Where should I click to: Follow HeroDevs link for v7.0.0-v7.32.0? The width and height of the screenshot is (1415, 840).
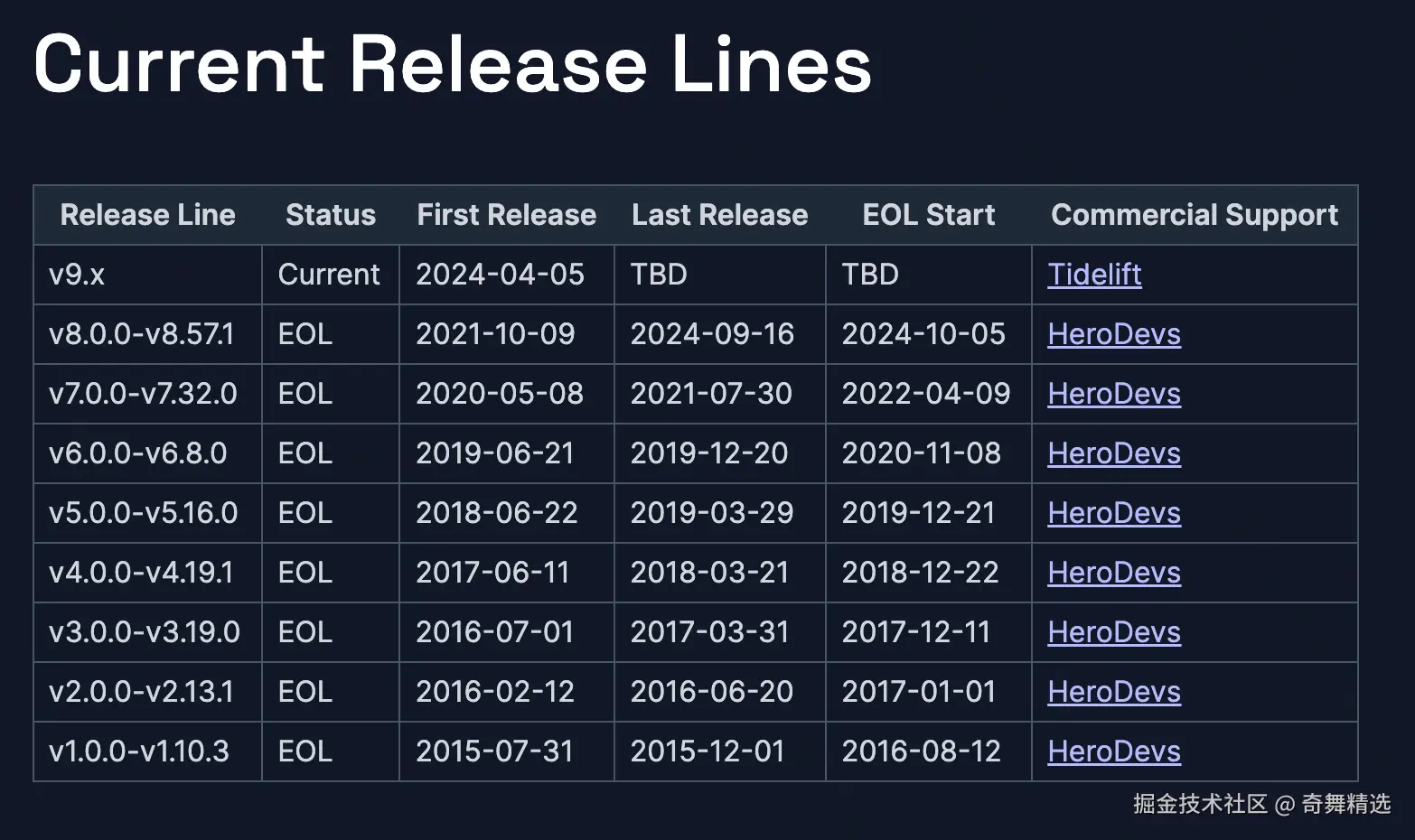click(x=1114, y=394)
